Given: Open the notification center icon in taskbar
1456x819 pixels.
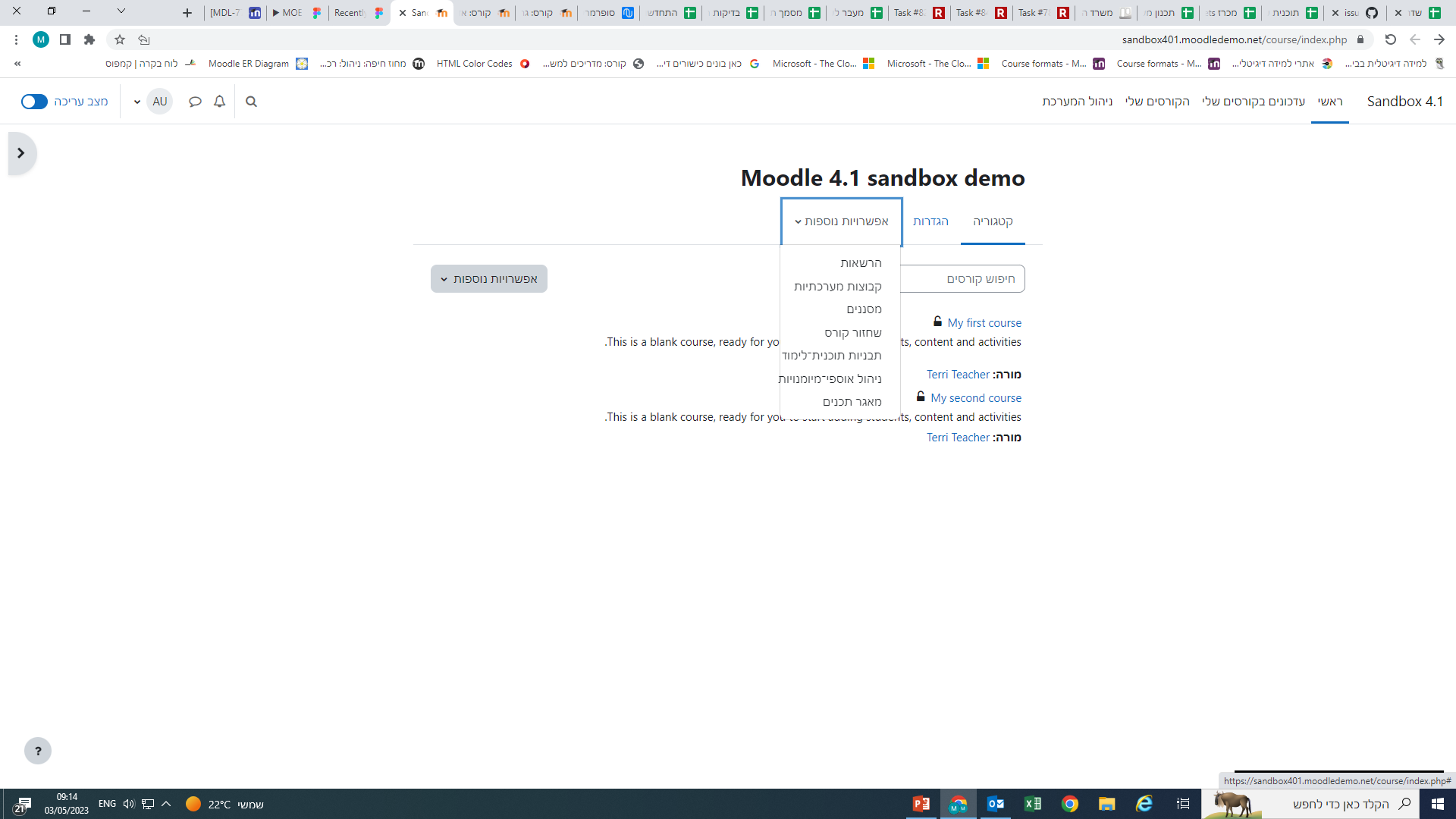Looking at the screenshot, I should click(x=22, y=805).
